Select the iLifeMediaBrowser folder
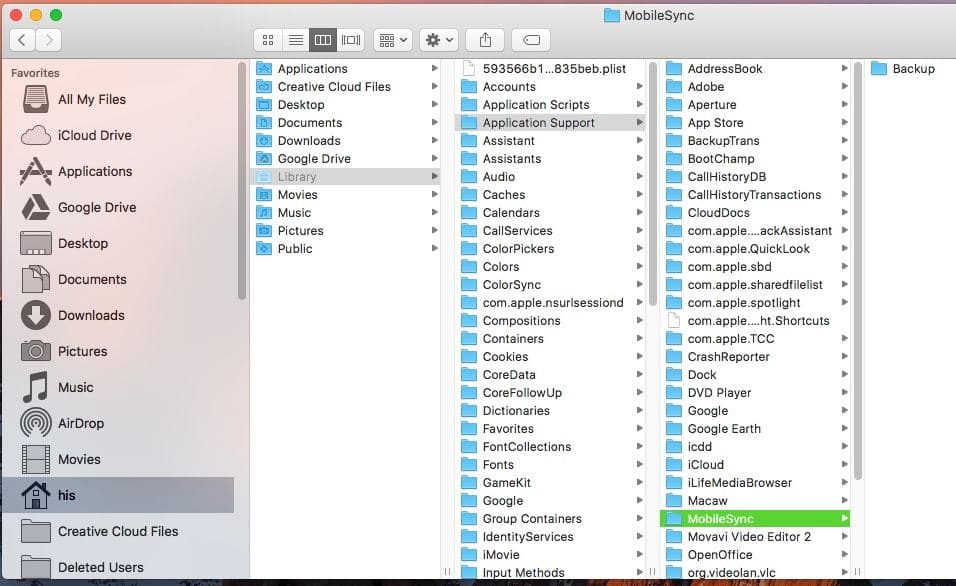 (755, 483)
